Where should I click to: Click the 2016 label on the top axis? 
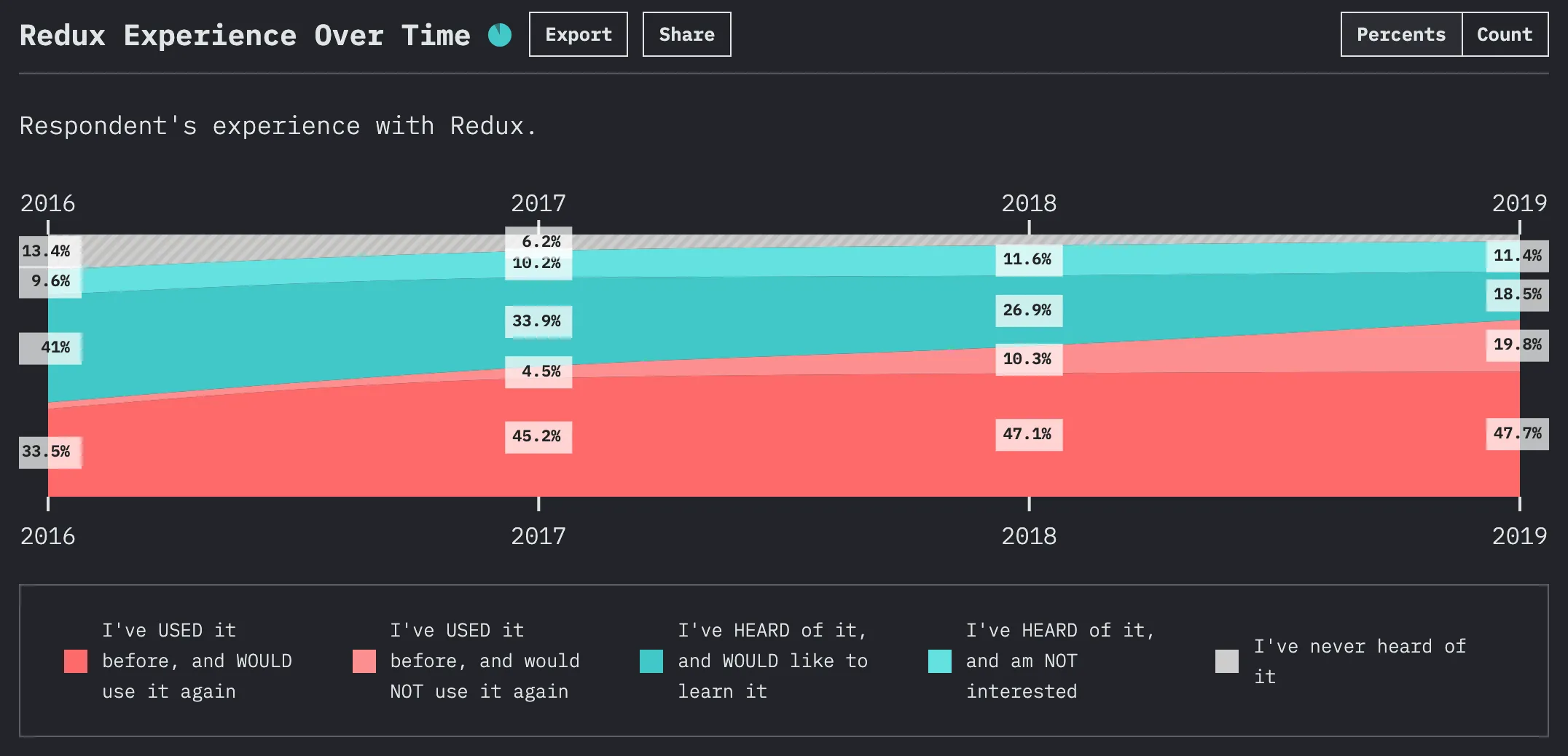click(x=48, y=203)
